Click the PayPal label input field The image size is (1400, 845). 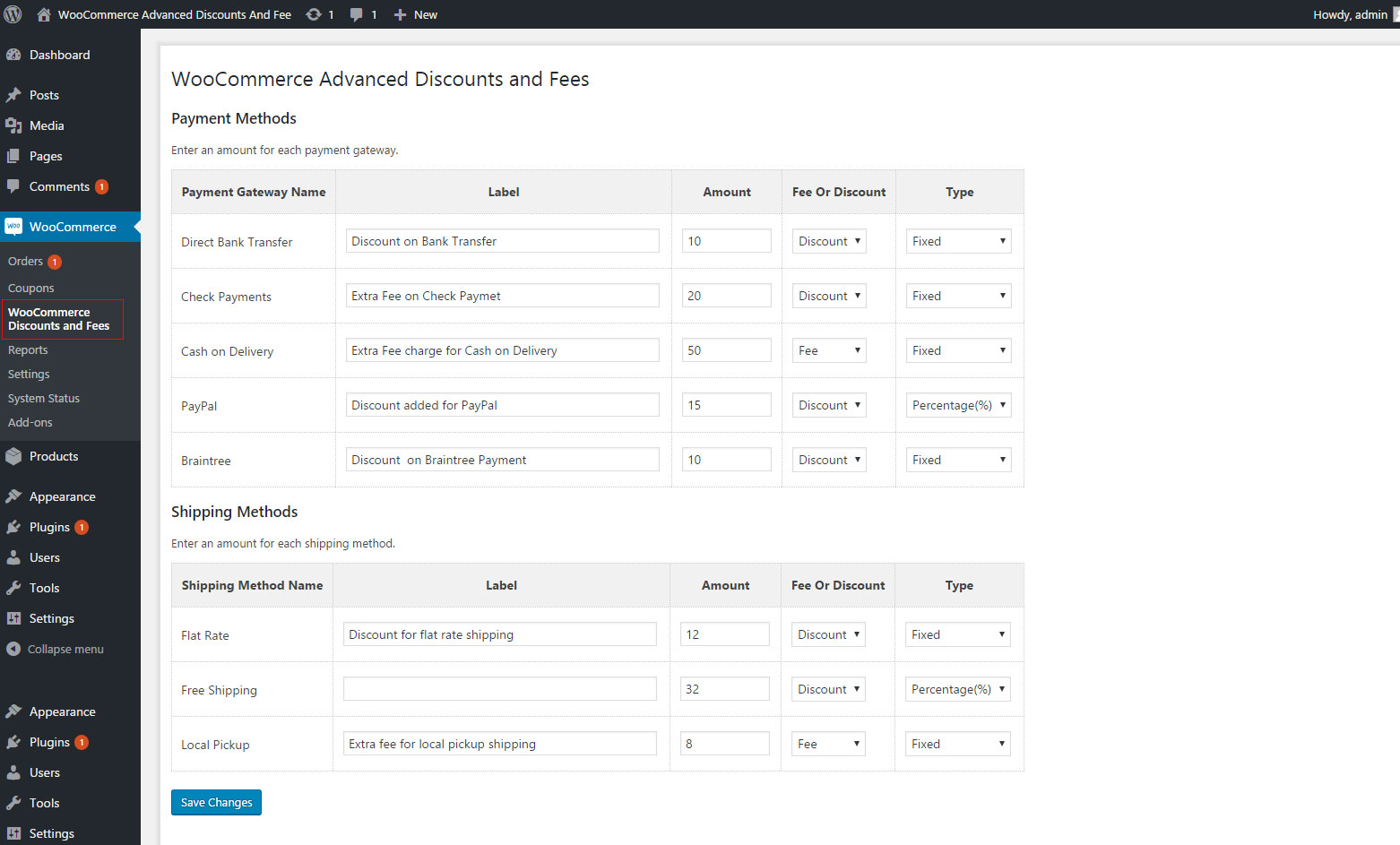pyautogui.click(x=503, y=405)
